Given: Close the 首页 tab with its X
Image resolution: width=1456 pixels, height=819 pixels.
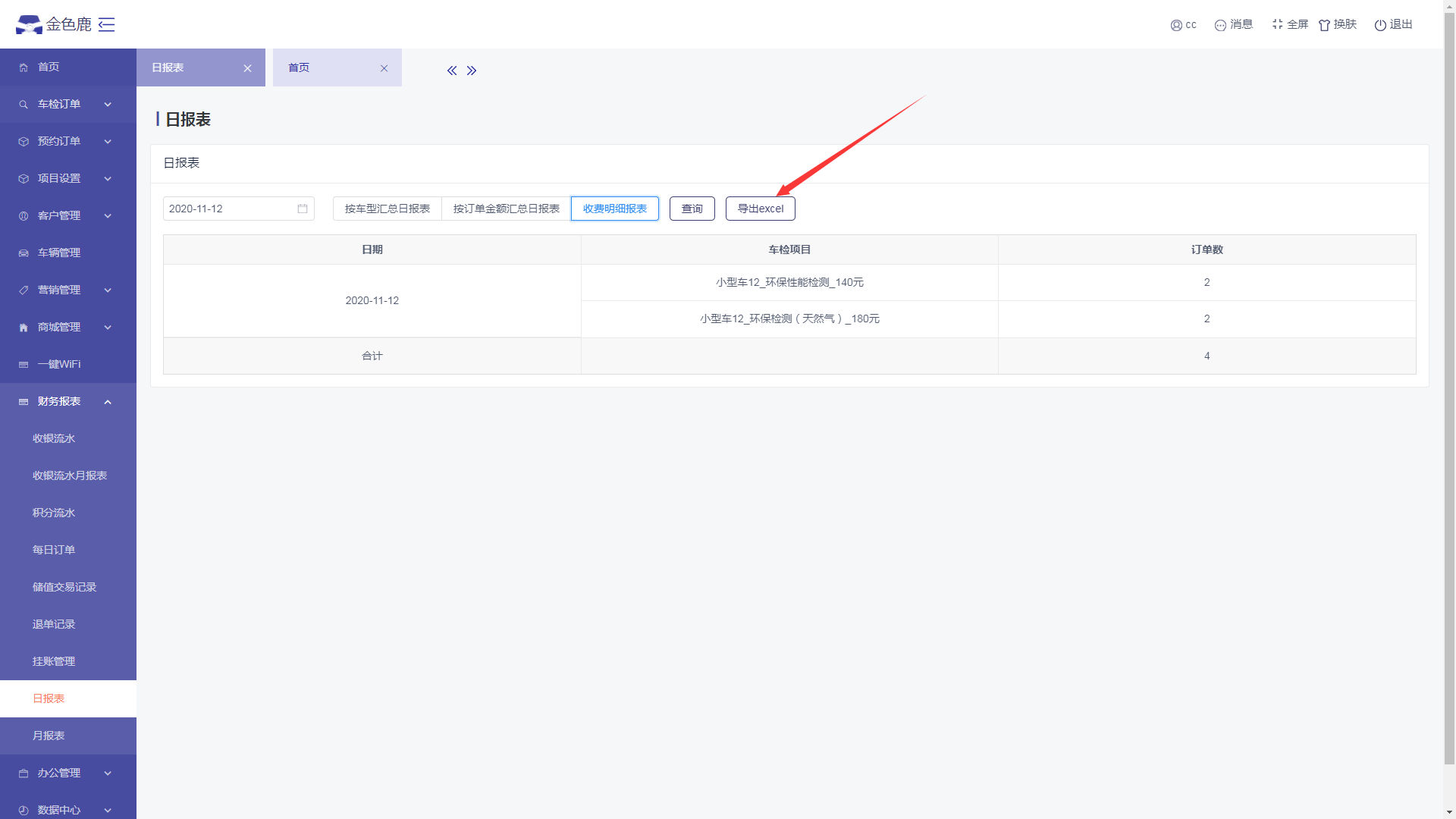Looking at the screenshot, I should (384, 68).
